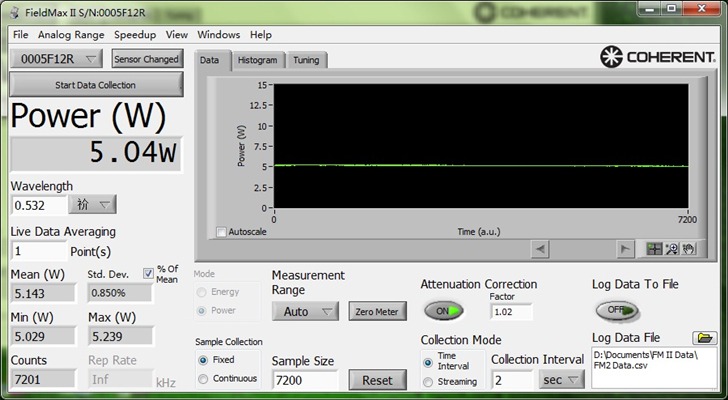The width and height of the screenshot is (728, 400).
Task: Uncheck the % Of Mean checkbox
Action: point(148,274)
